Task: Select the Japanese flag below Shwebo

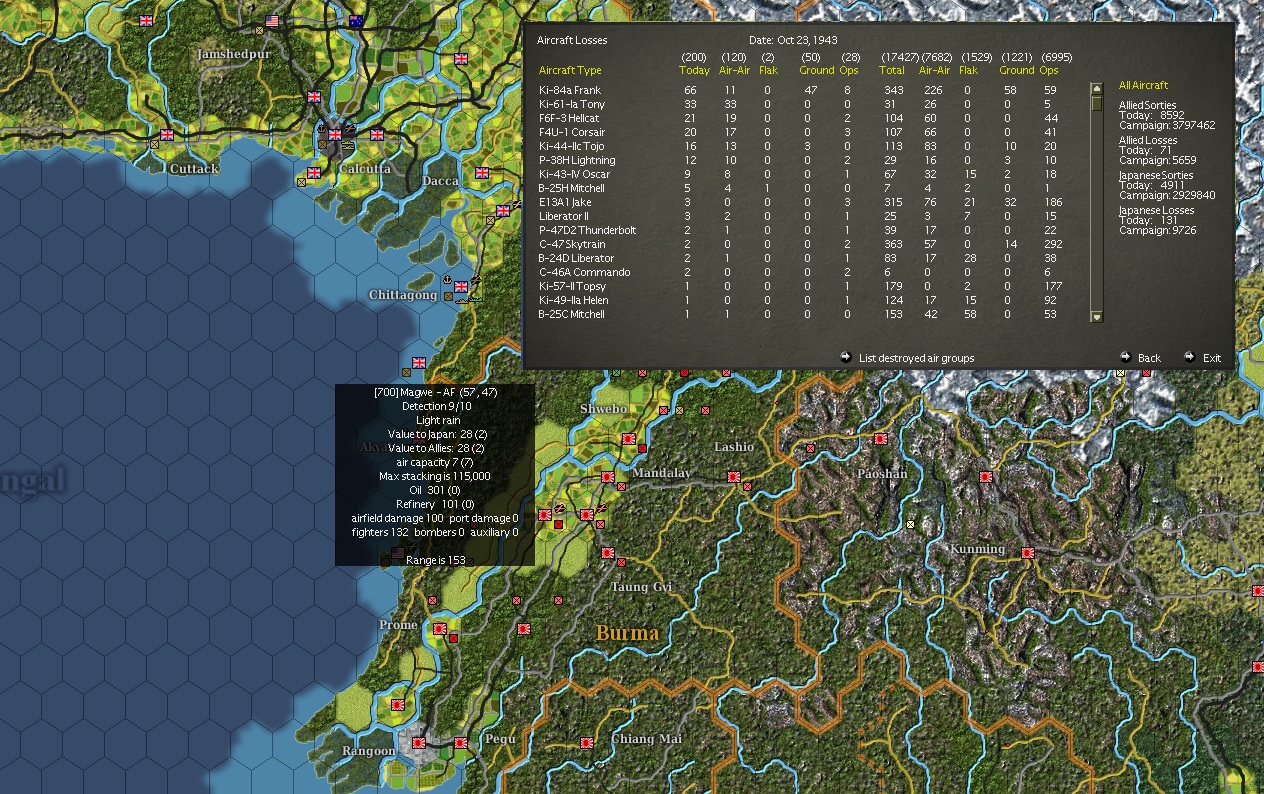Action: (x=629, y=439)
